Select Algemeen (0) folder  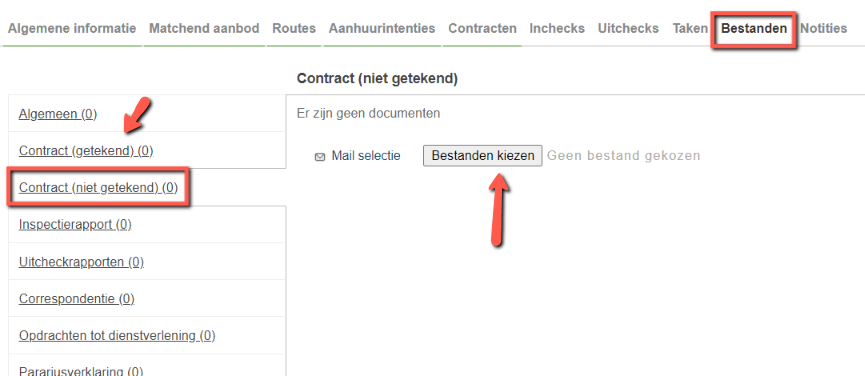(x=58, y=114)
